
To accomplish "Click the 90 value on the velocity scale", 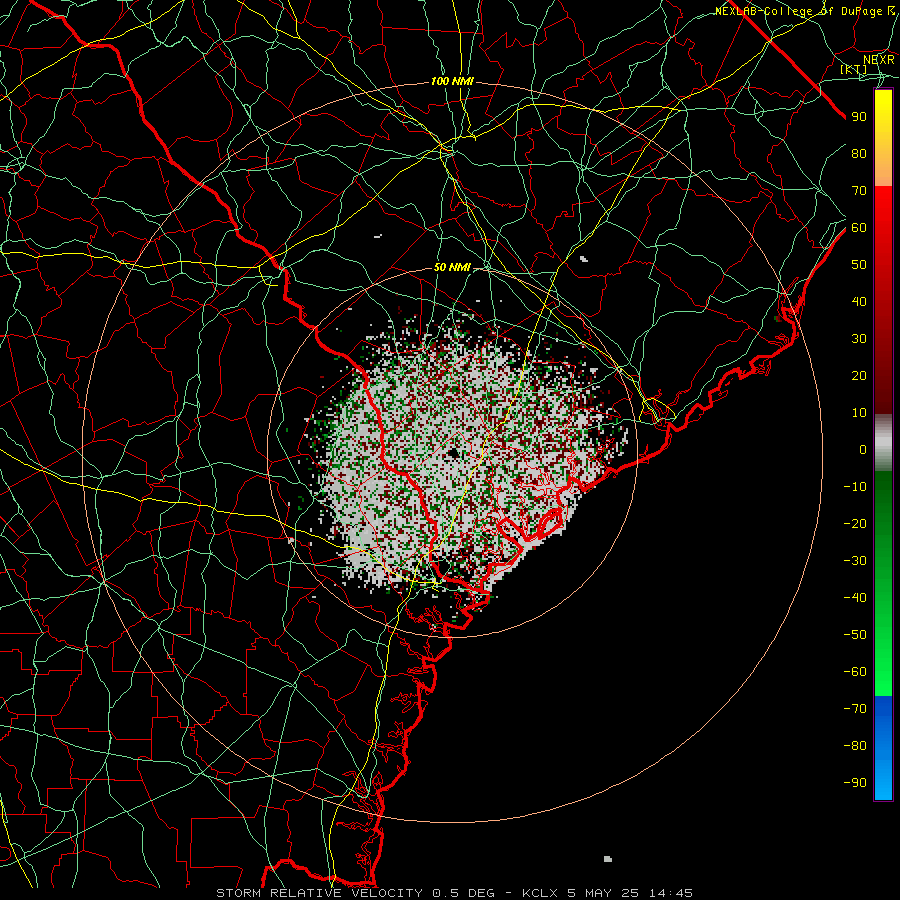I will [859, 117].
